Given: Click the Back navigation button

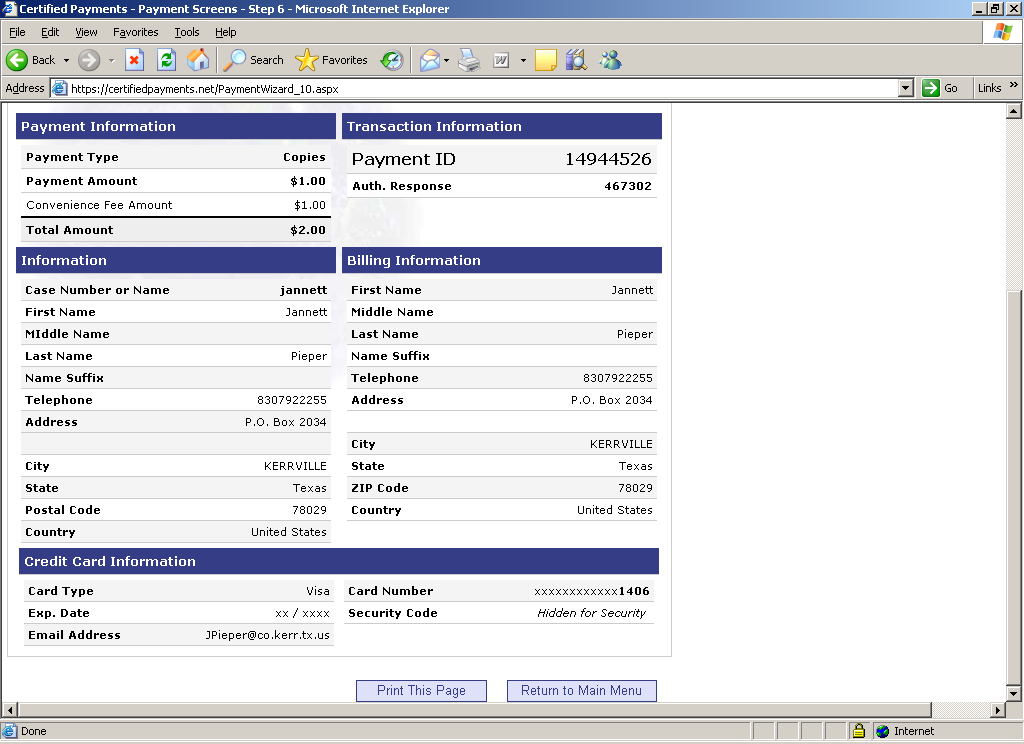Looking at the screenshot, I should pos(31,60).
